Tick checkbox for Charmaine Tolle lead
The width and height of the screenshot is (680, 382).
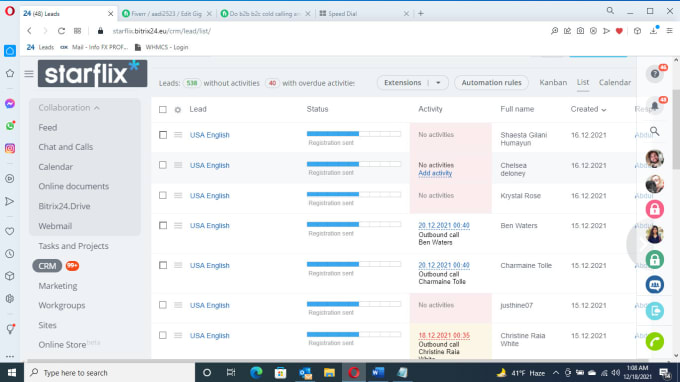pos(163,265)
